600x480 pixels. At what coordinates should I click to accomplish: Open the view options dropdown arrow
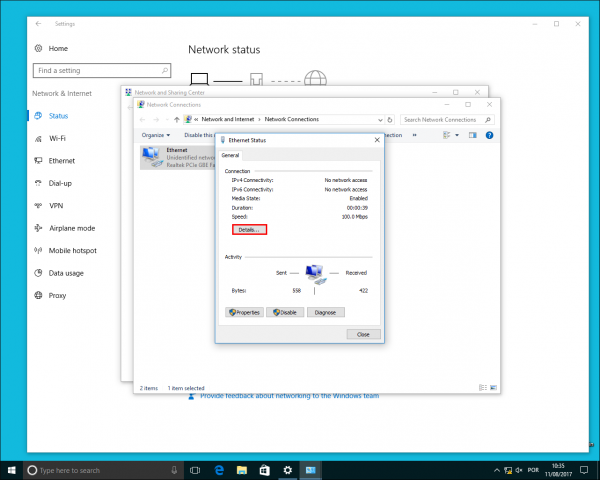click(457, 135)
